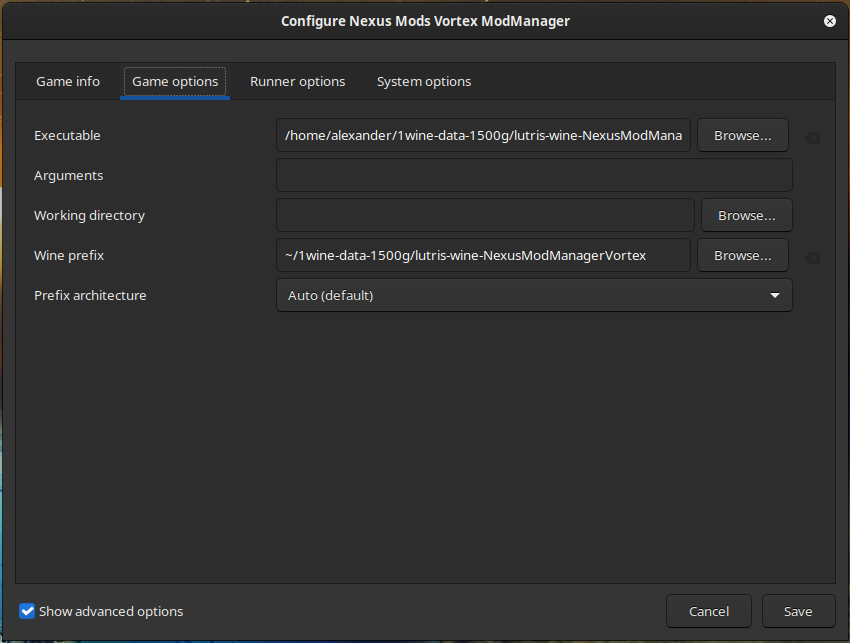Image resolution: width=850 pixels, height=643 pixels.
Task: Open the Runner options tab
Action: tap(297, 81)
